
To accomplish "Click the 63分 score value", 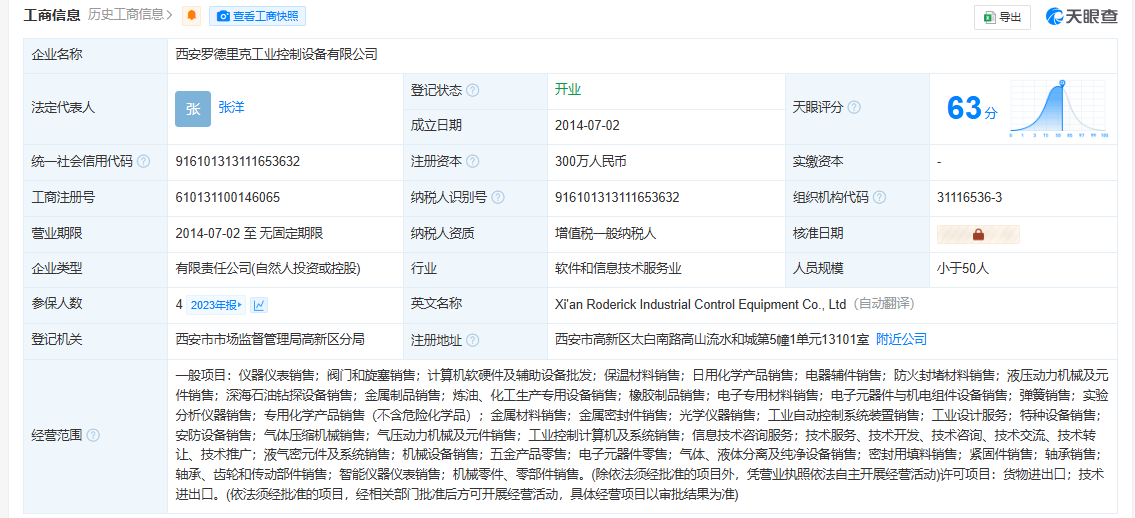I will pos(971,109).
